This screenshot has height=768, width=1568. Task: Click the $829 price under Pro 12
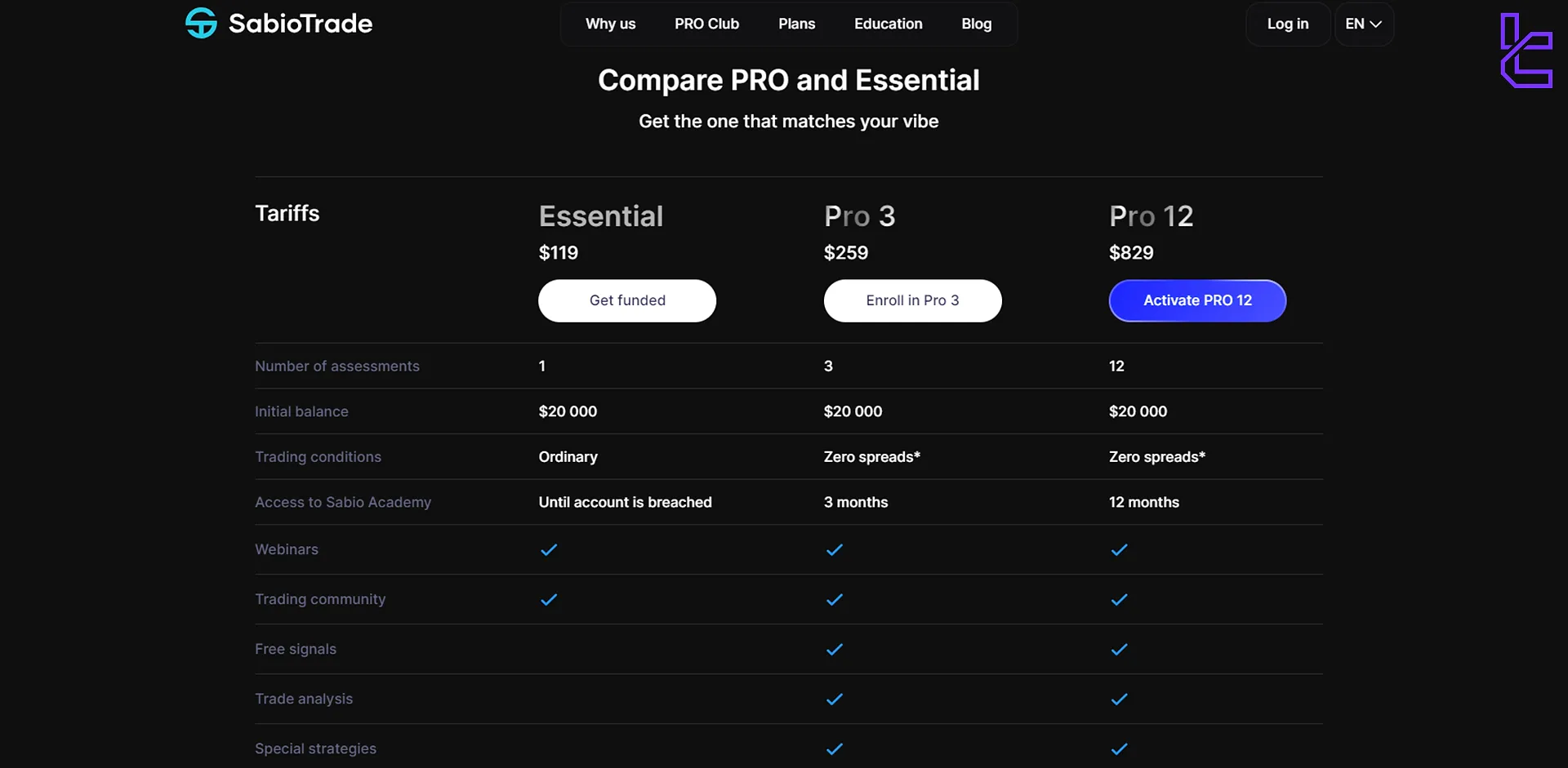click(x=1130, y=252)
